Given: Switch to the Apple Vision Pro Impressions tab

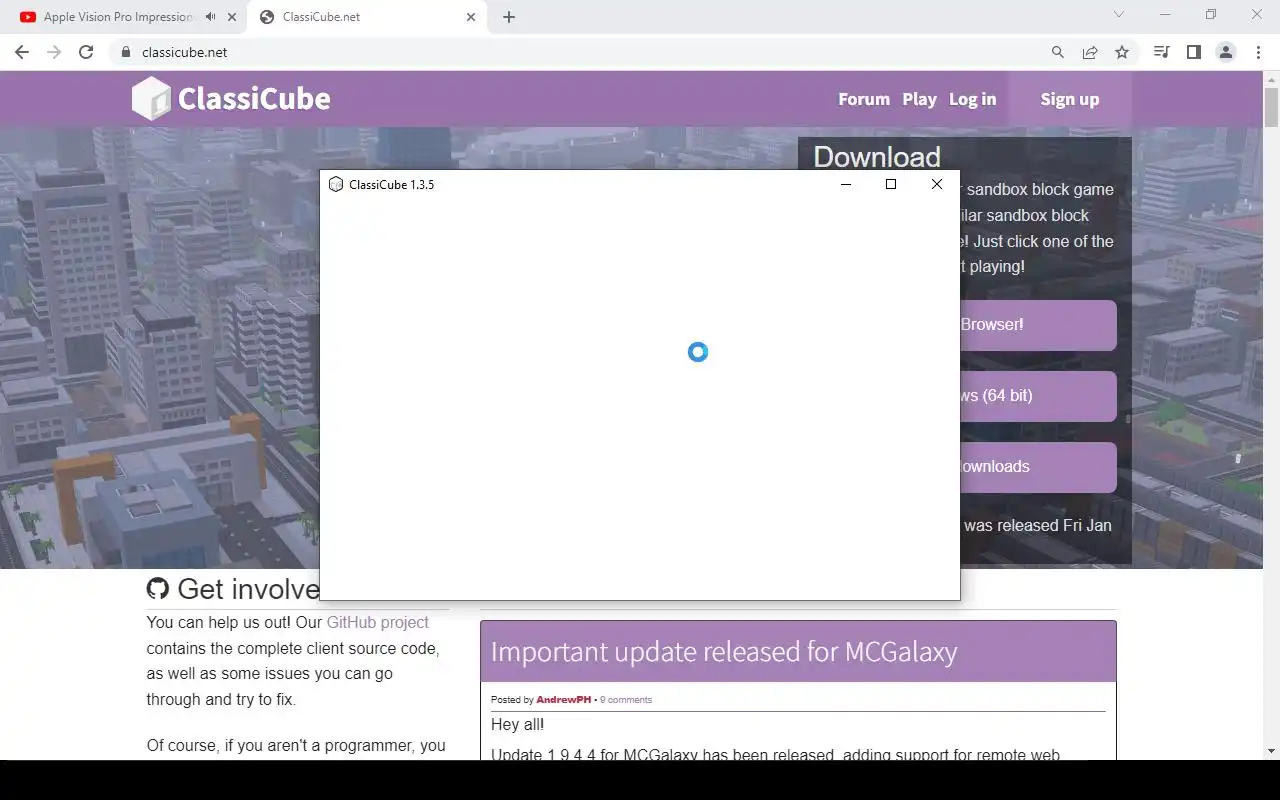Looking at the screenshot, I should 120,17.
